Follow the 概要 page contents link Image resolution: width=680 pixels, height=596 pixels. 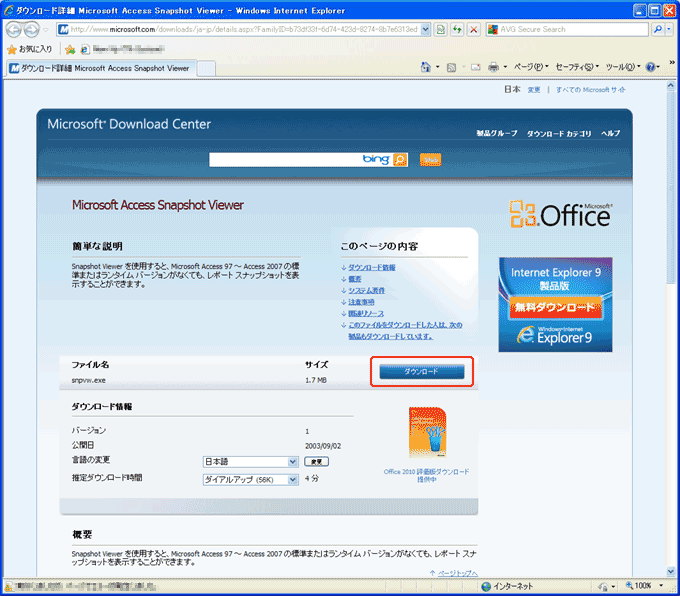(x=355, y=279)
